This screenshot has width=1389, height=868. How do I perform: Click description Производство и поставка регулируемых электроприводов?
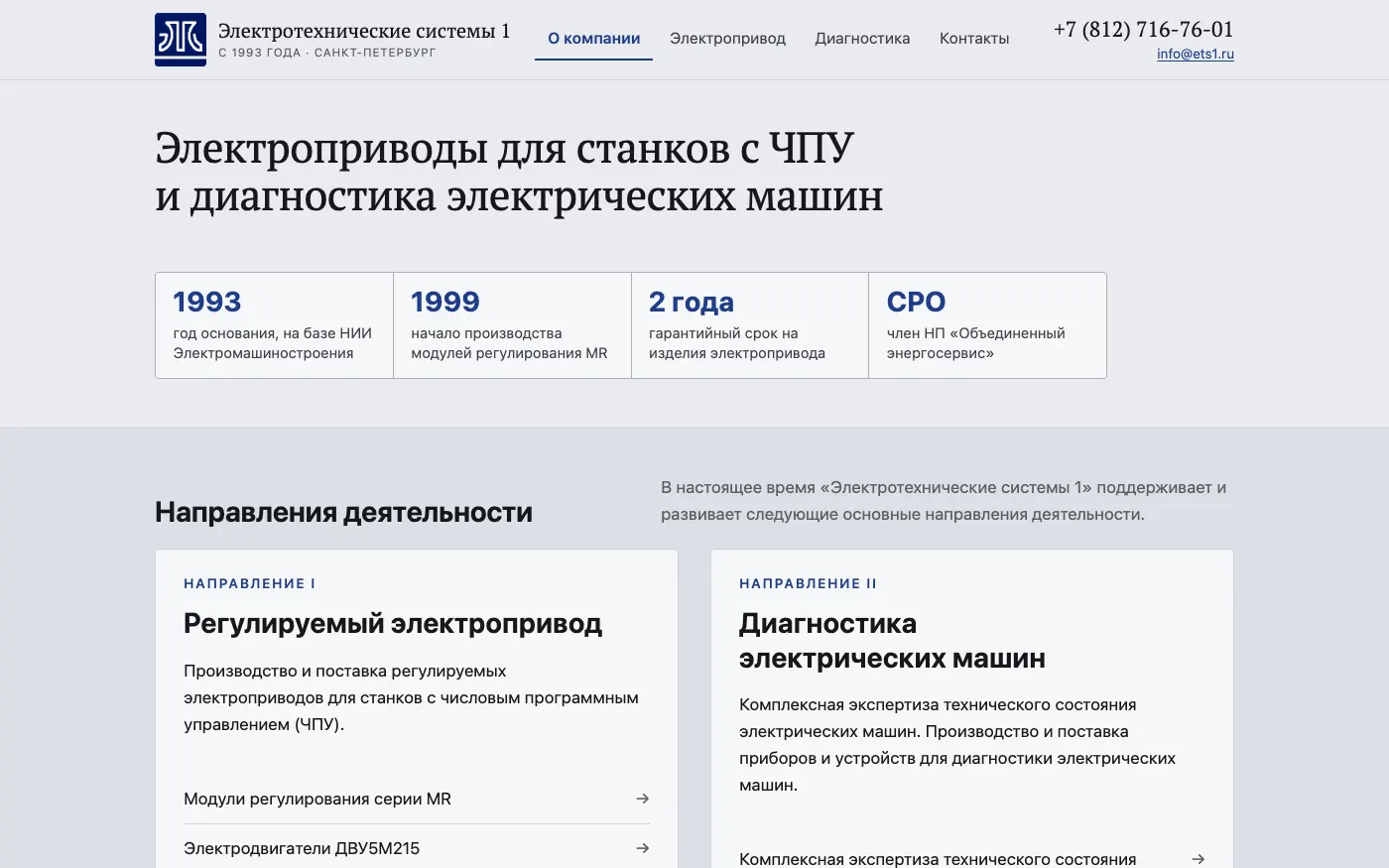pyautogui.click(x=411, y=697)
